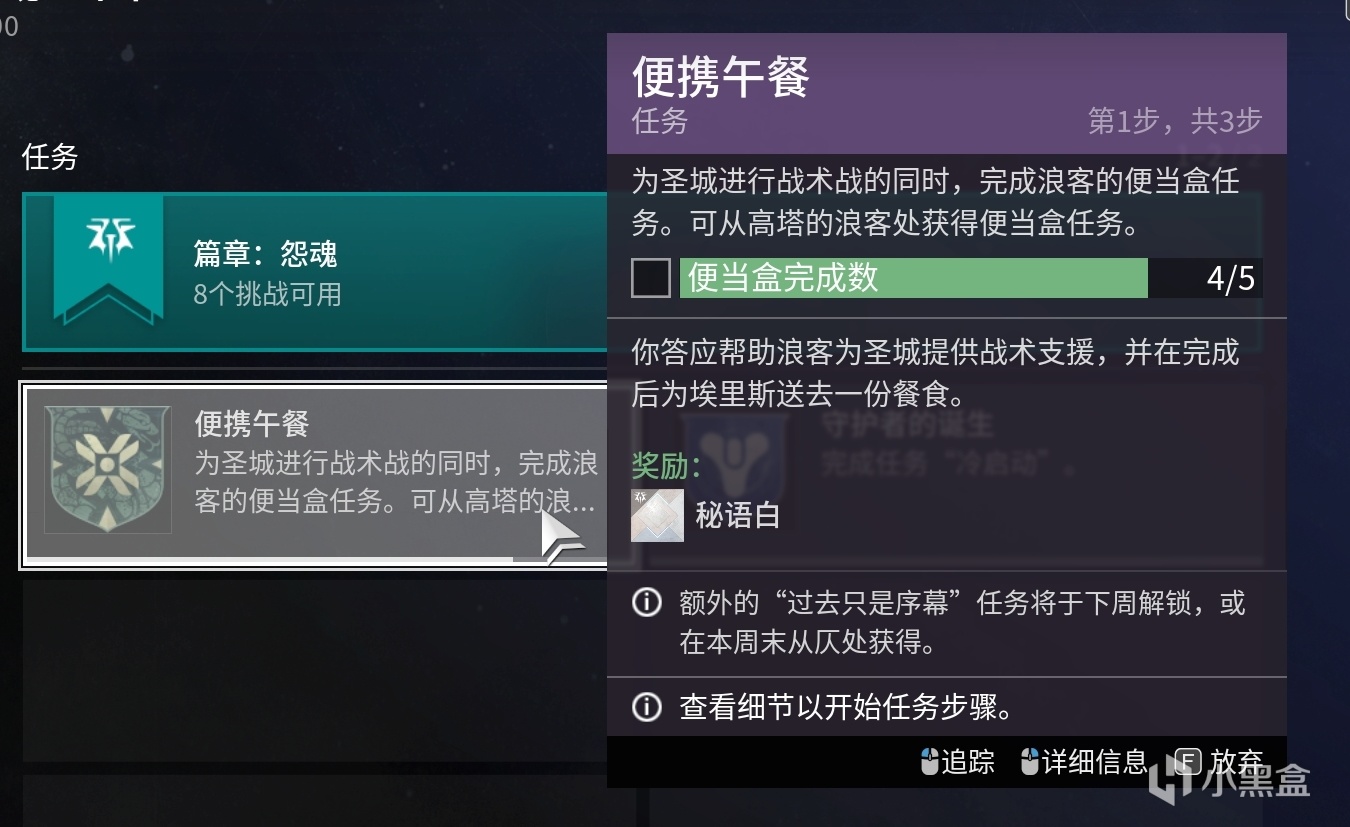
Task: Click info icon beside 查看细节 hint
Action: (x=647, y=708)
